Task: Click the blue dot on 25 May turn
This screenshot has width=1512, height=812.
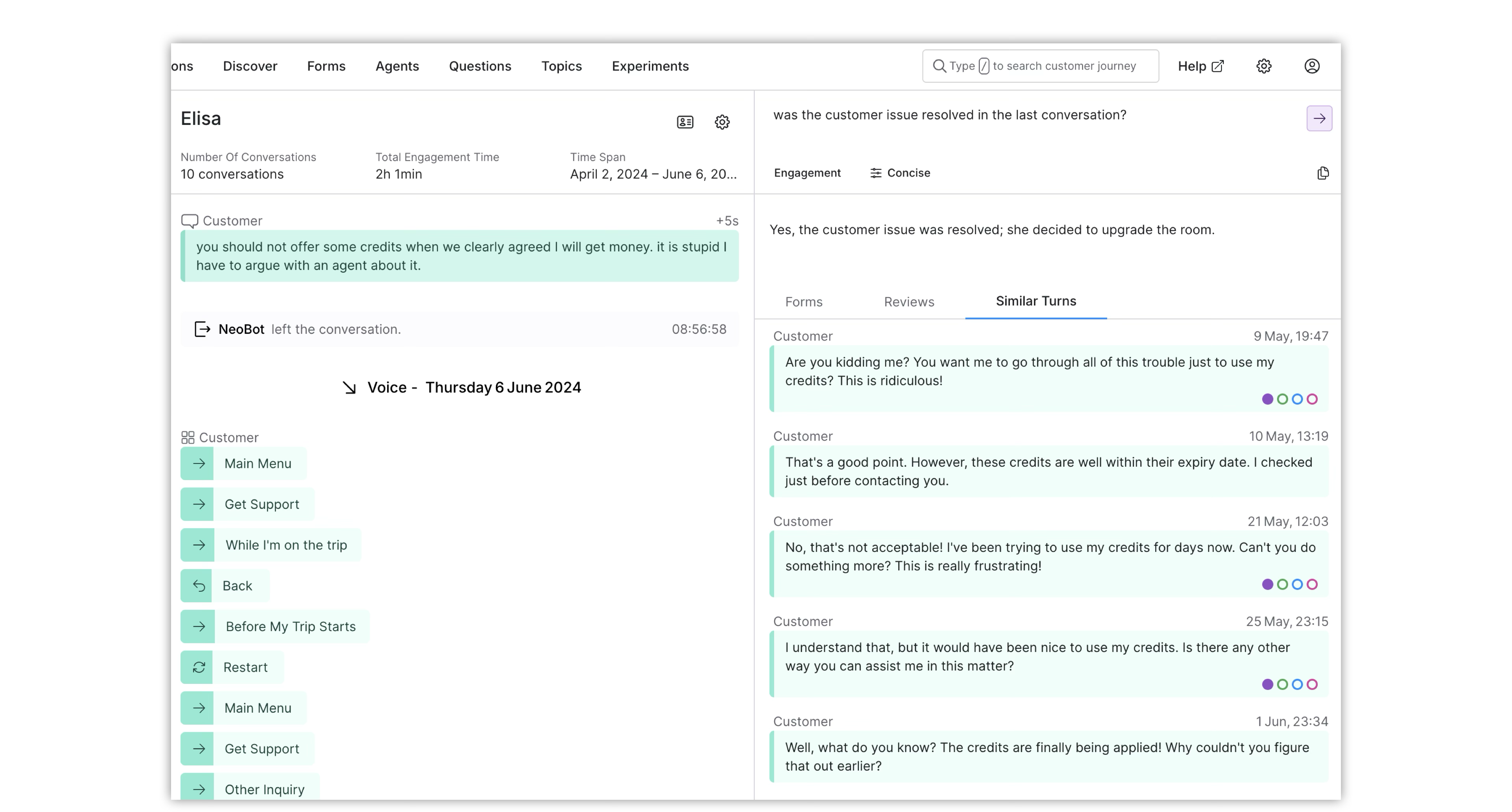Action: click(1297, 684)
